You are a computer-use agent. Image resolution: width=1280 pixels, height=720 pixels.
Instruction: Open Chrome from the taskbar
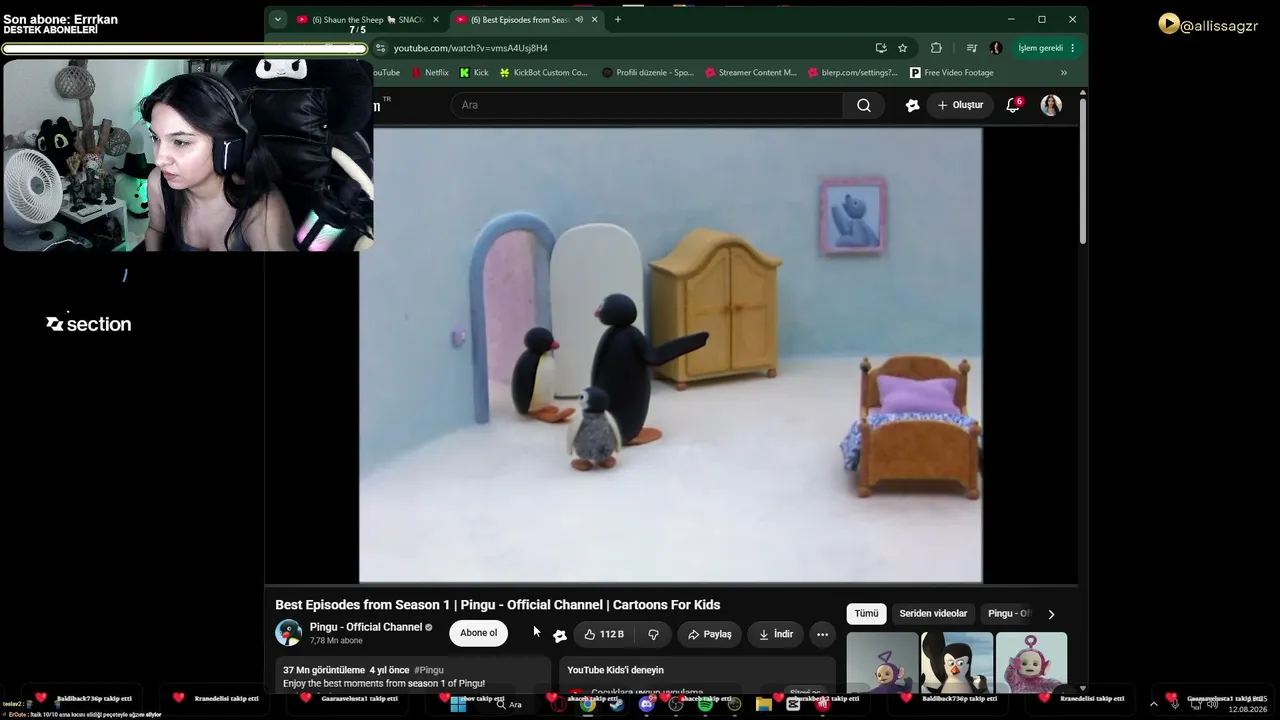coord(588,704)
